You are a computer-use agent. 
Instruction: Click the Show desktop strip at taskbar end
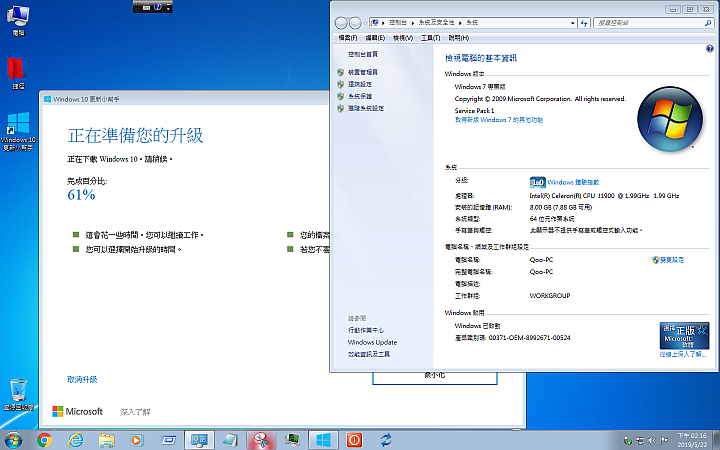[x=717, y=440]
